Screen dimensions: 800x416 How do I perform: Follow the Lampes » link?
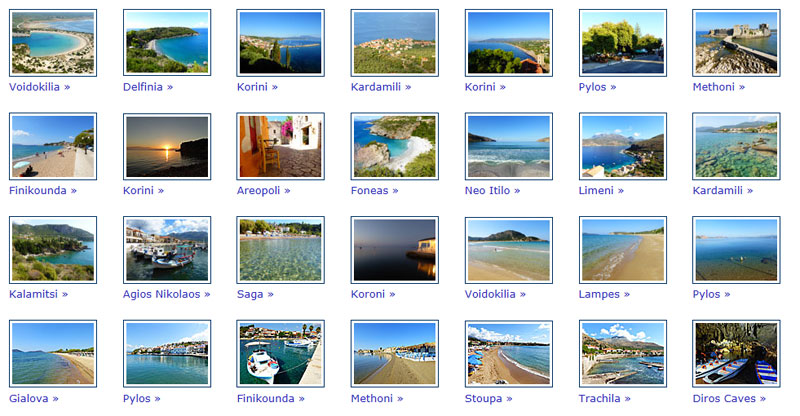pyautogui.click(x=604, y=294)
